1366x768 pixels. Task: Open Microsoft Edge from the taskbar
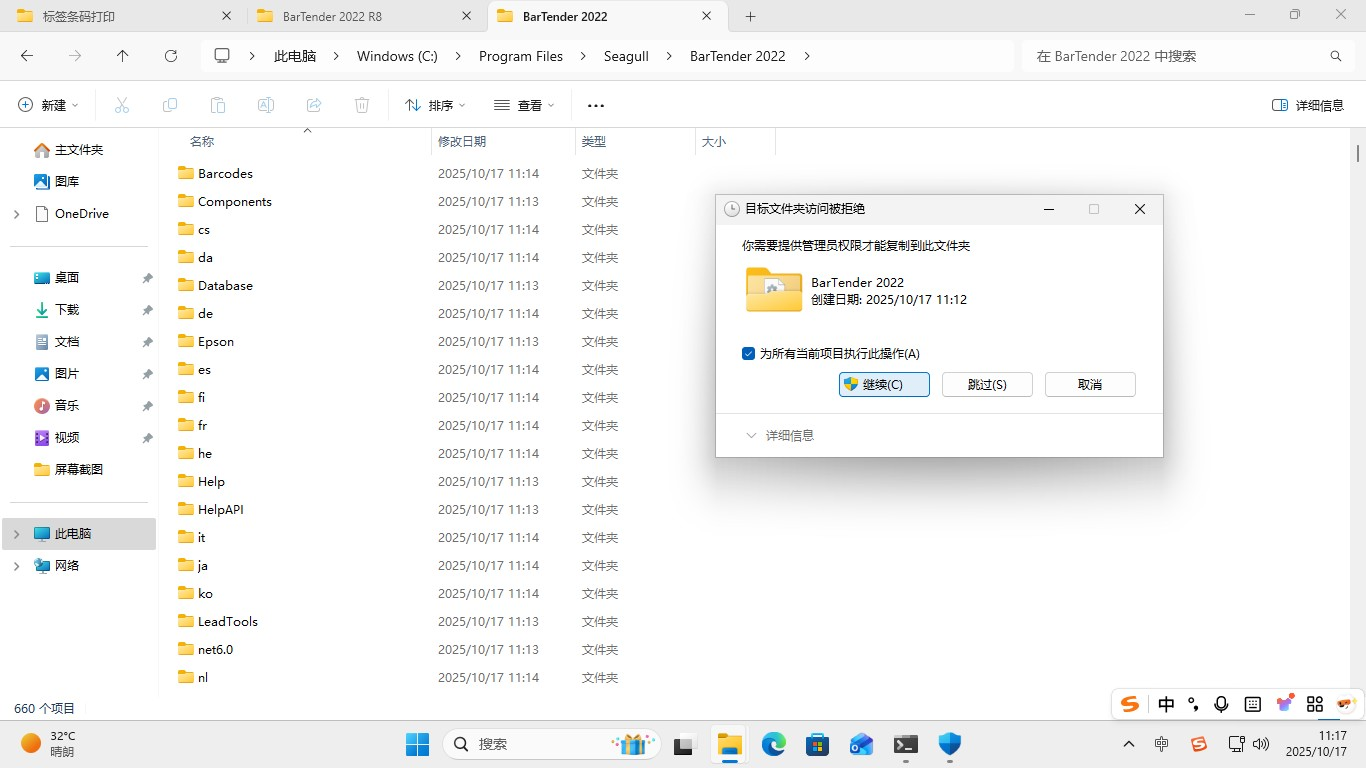(x=774, y=744)
